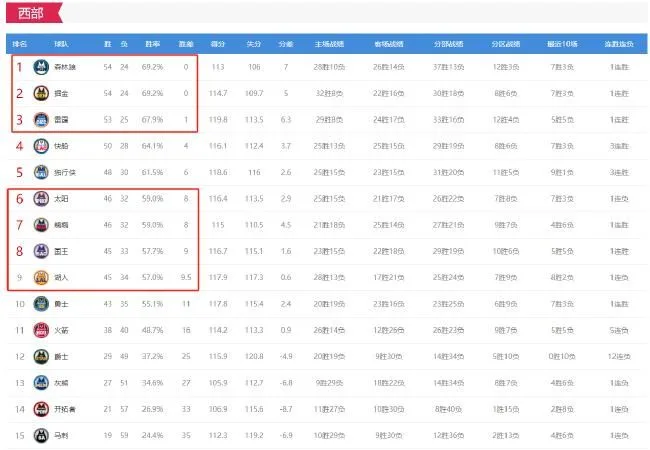Click the 排名 column header

tap(19, 44)
